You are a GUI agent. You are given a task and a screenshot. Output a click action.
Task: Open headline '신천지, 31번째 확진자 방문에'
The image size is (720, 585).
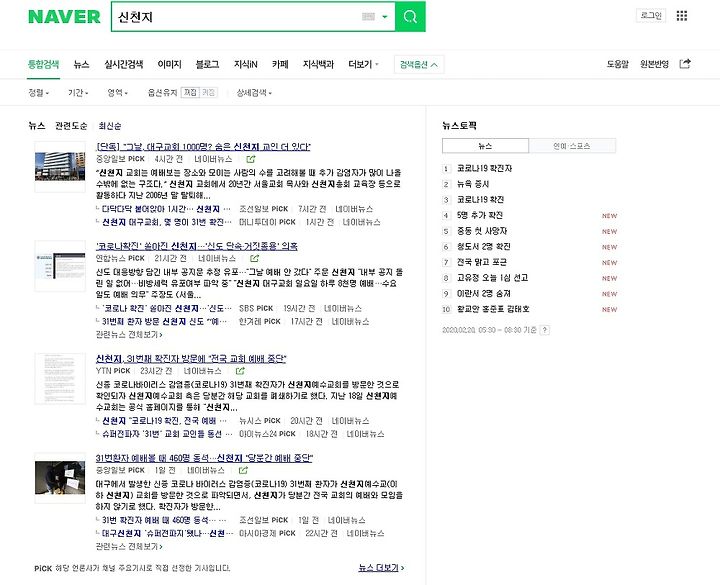pyautogui.click(x=191, y=359)
